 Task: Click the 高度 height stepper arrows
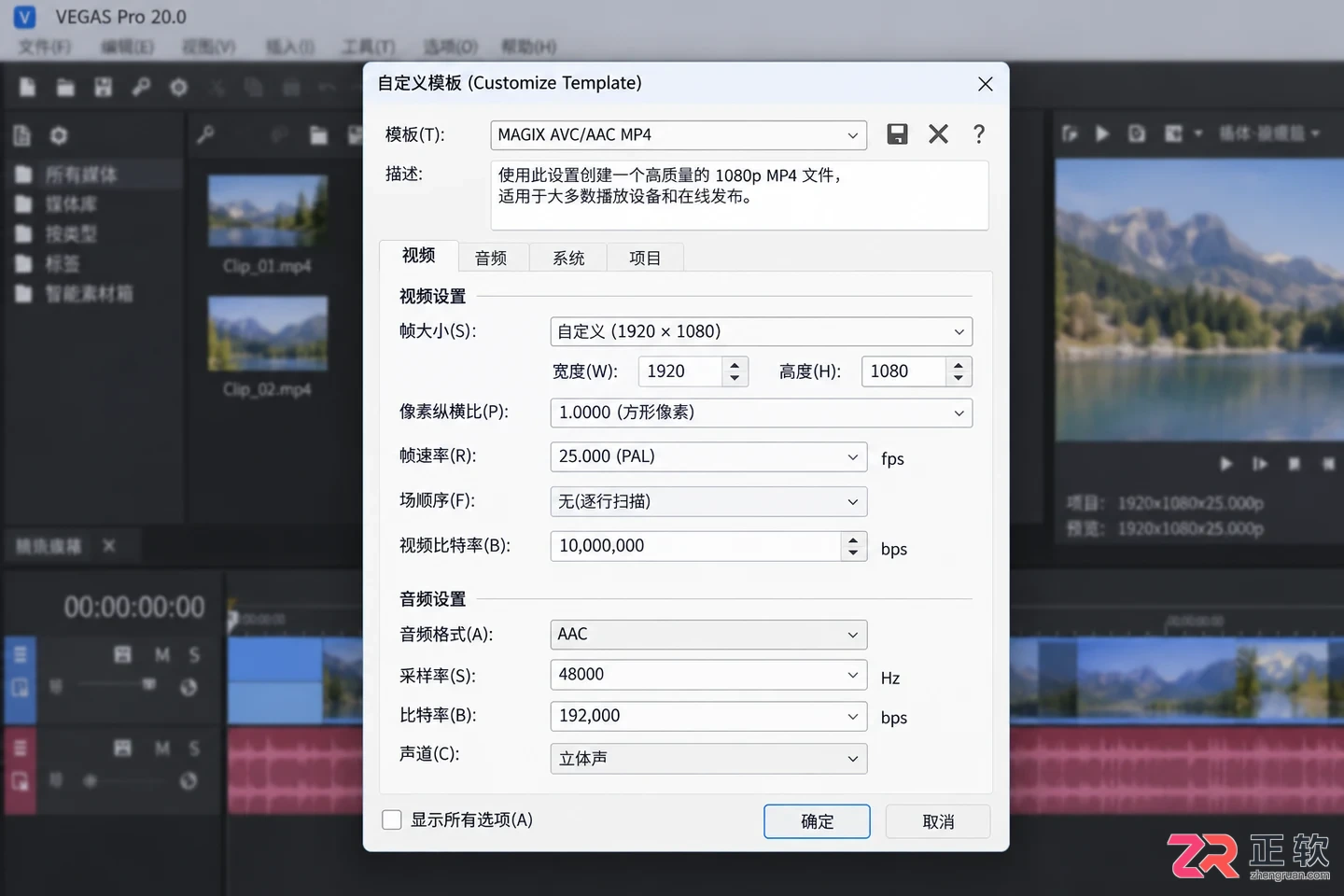coord(959,371)
